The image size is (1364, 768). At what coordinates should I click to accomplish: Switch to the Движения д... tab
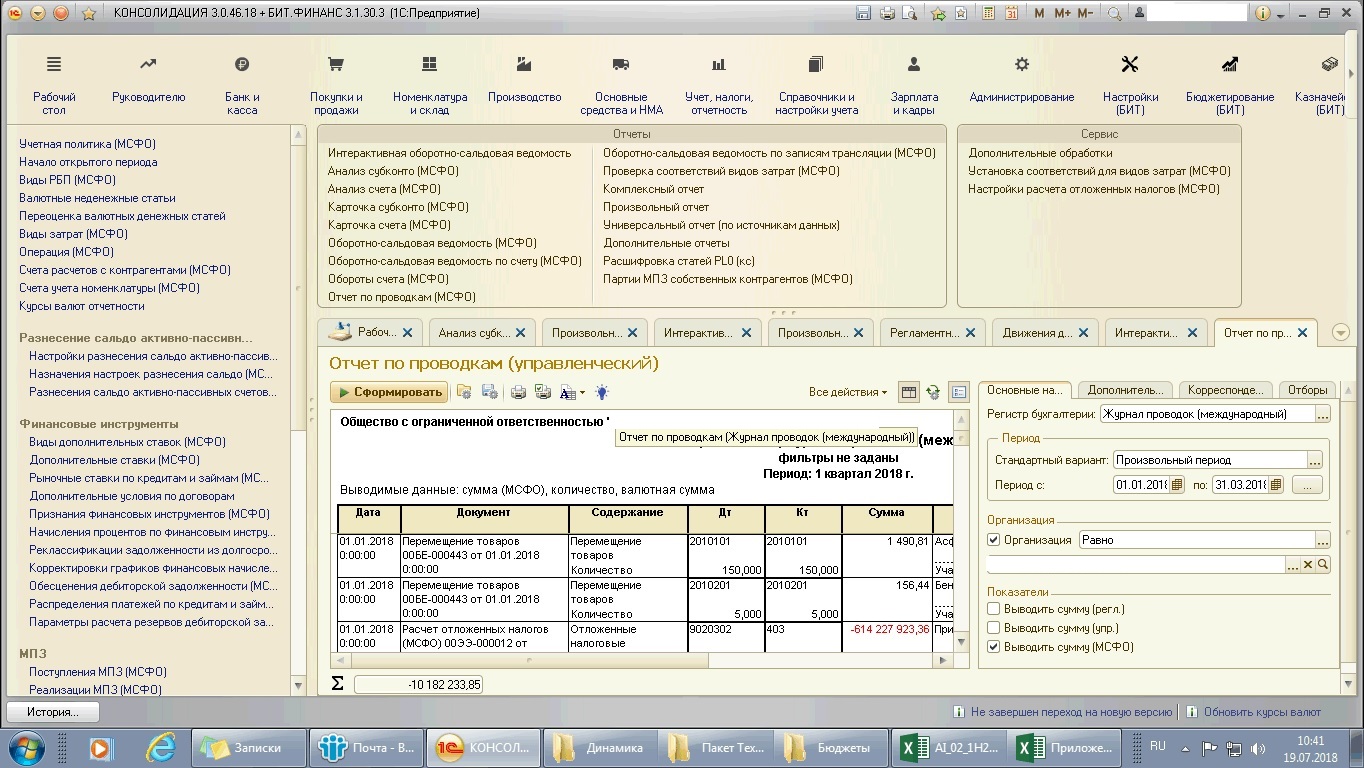coord(1036,333)
